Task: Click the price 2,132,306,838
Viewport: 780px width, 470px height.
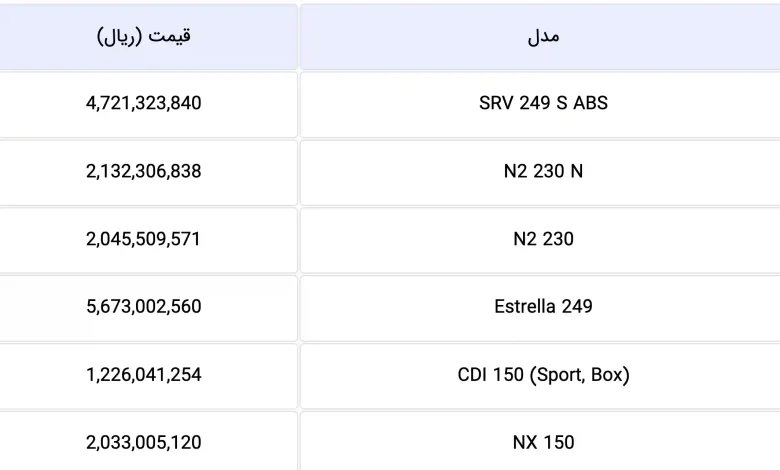Action: tap(144, 172)
